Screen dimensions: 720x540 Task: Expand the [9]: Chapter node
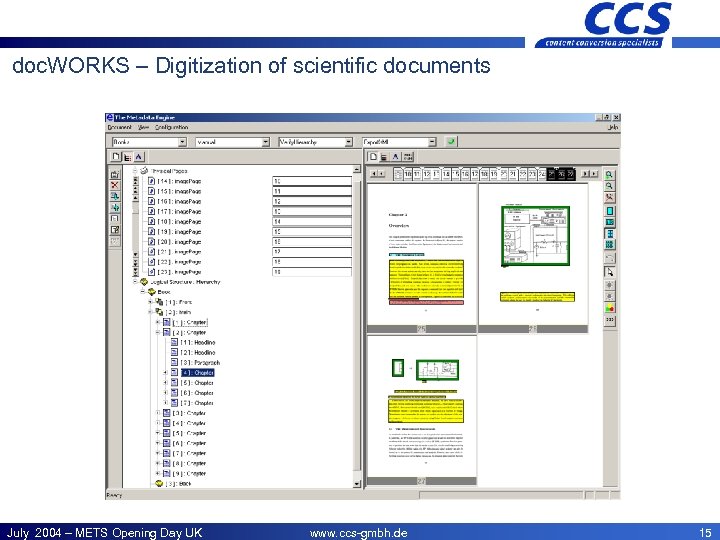point(158,473)
